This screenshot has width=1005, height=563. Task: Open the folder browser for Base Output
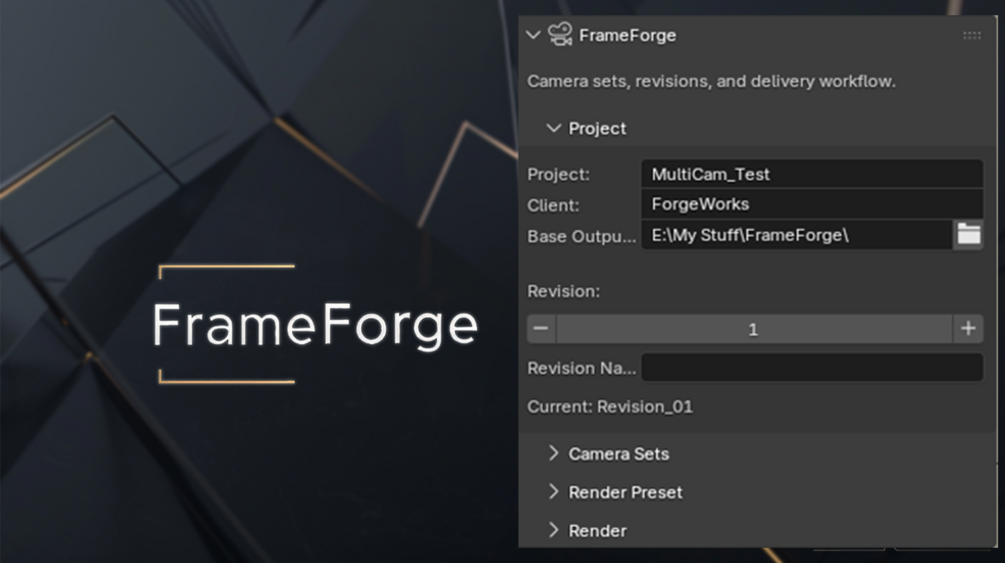(968, 235)
